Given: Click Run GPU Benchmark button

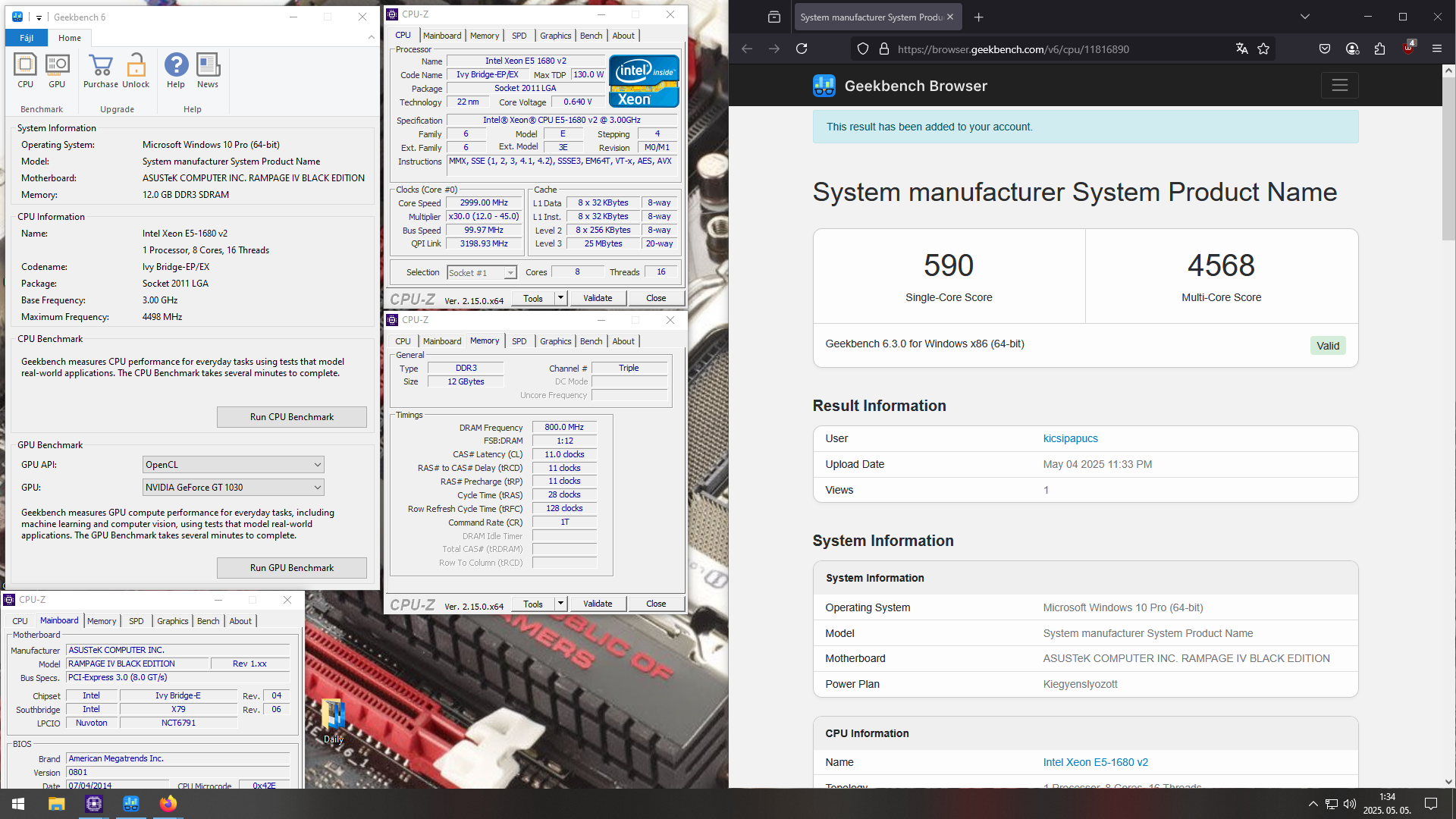Looking at the screenshot, I should [x=291, y=568].
